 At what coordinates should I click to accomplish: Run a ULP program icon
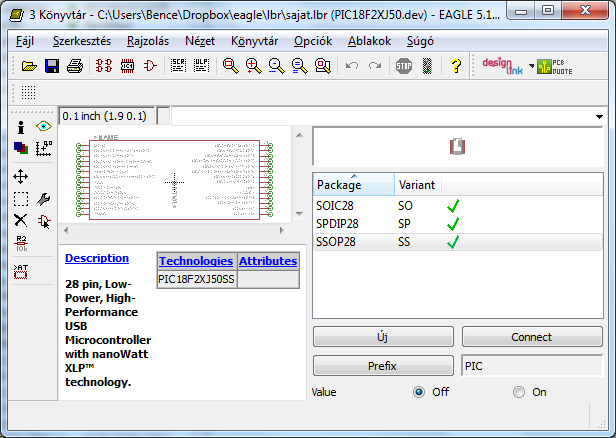202,66
